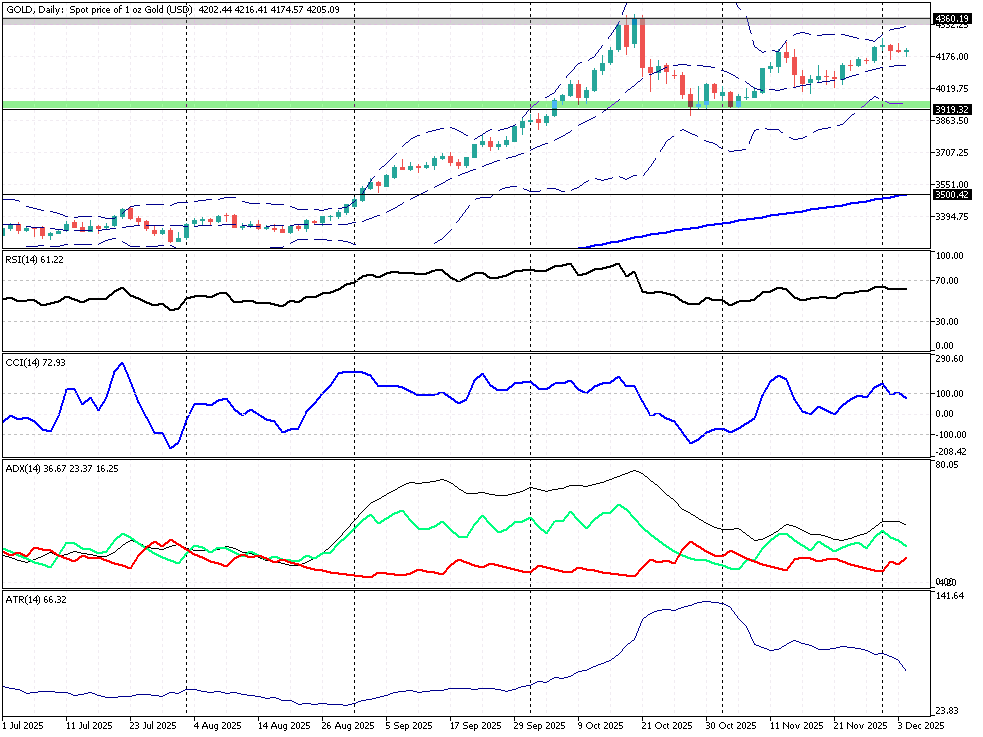Click the 290.60 value on CCI scale
The height and width of the screenshot is (737, 983).
pyautogui.click(x=948, y=358)
